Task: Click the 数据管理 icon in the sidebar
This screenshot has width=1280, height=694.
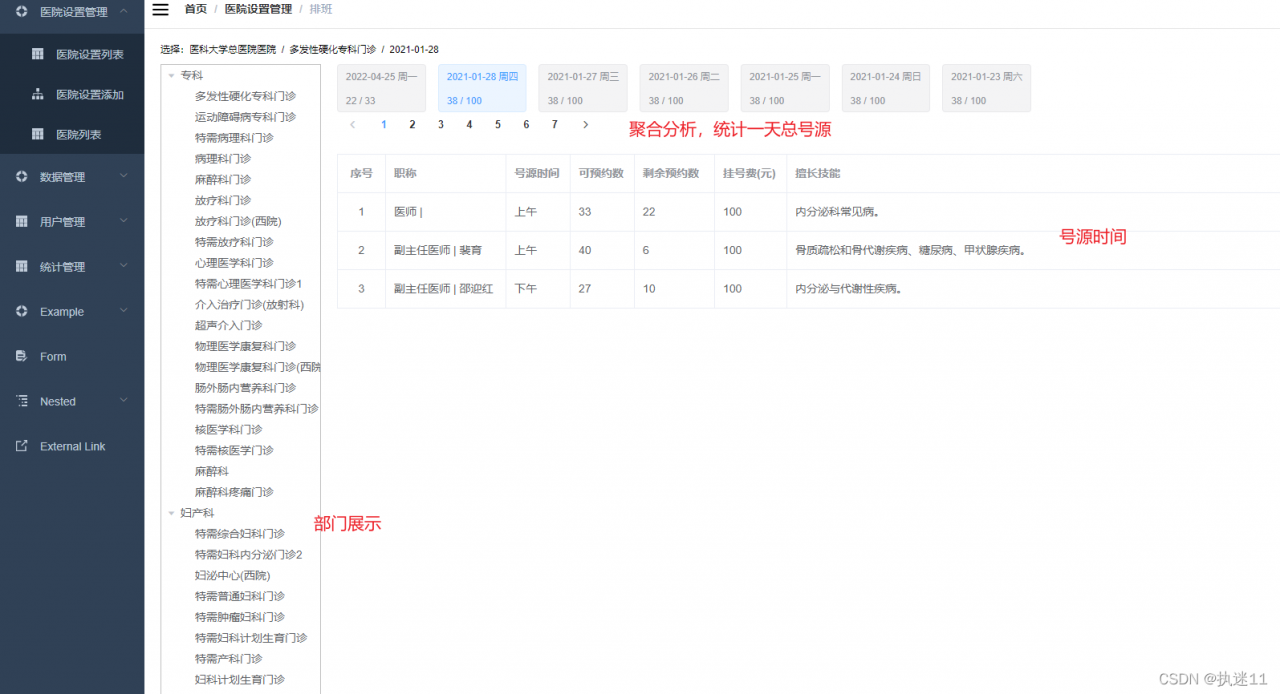Action: (x=24, y=177)
